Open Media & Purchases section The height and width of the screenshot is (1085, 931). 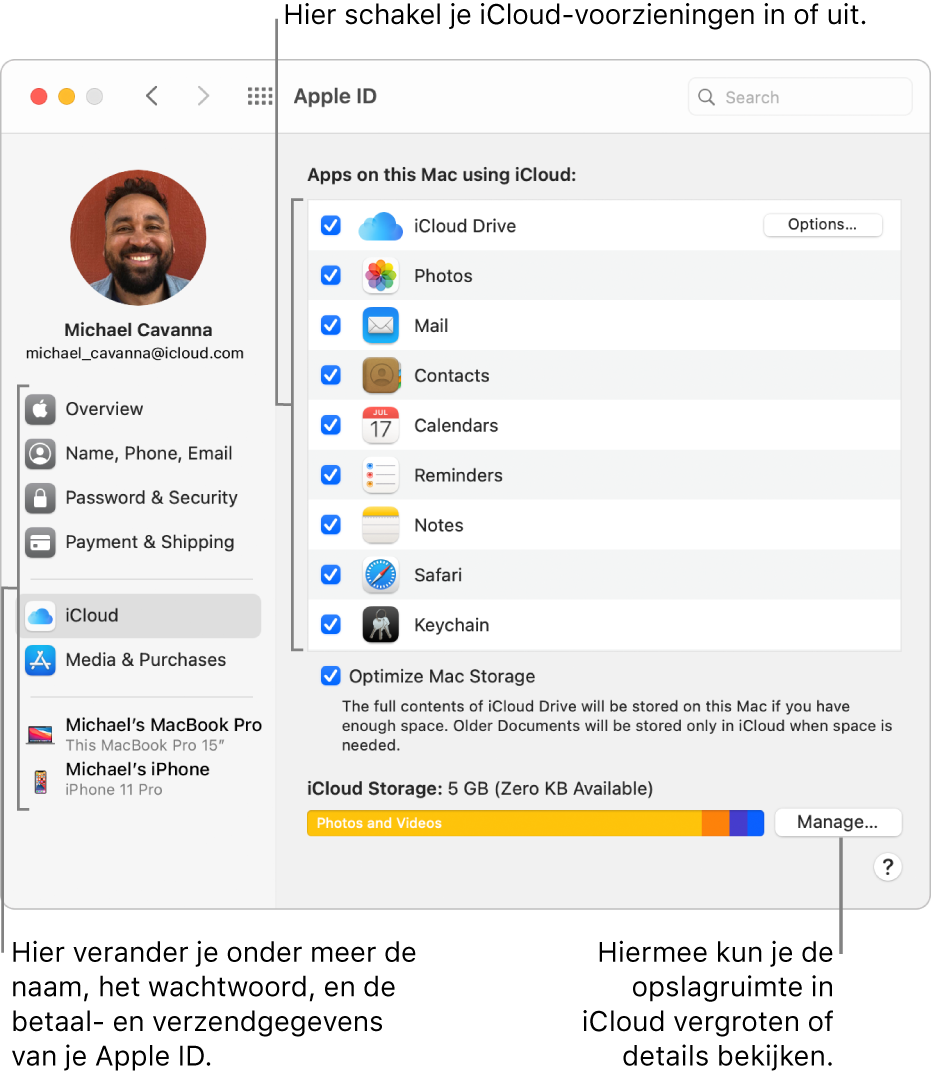tap(141, 659)
